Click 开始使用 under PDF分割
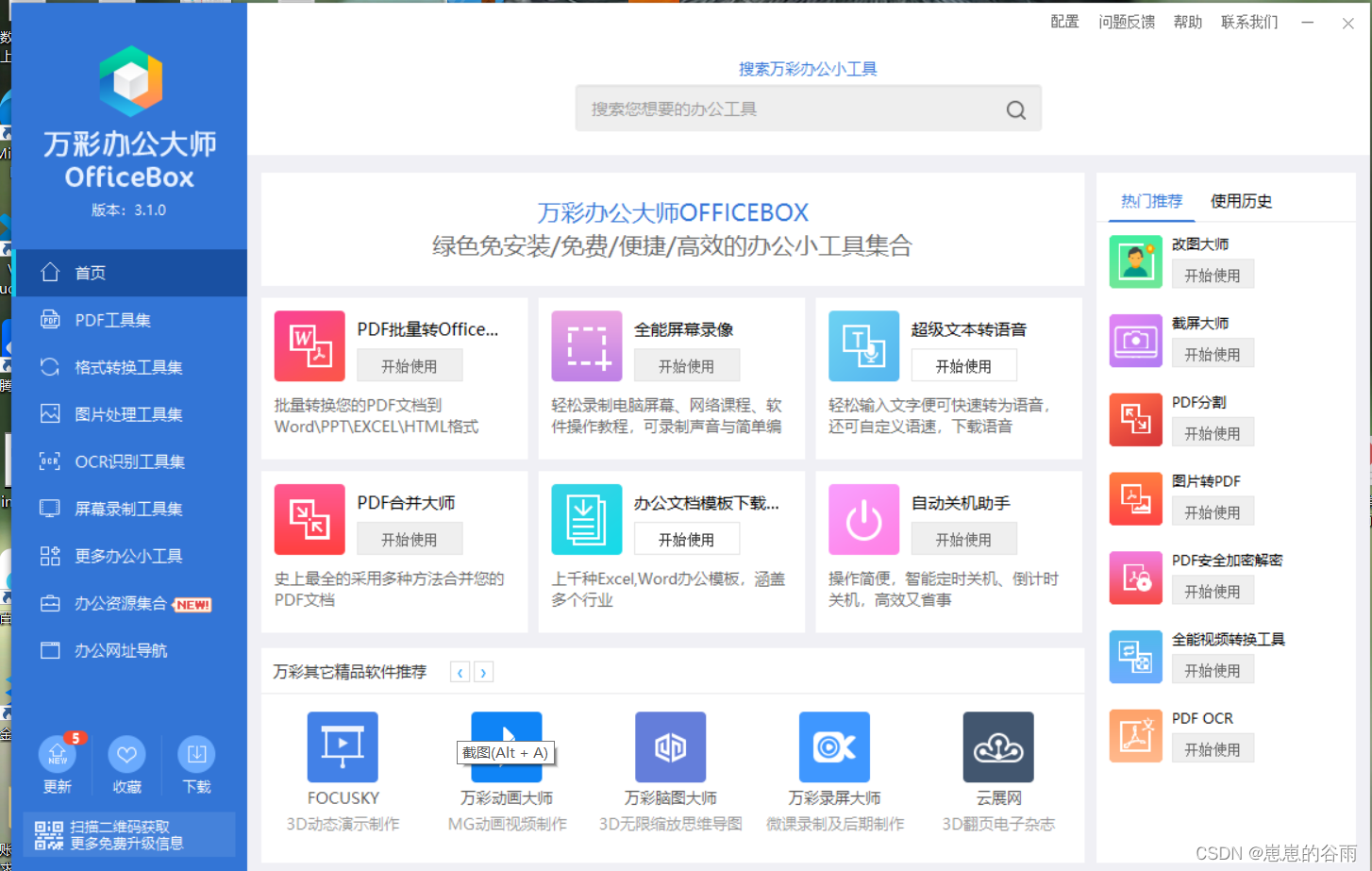This screenshot has width=1372, height=871. (1213, 434)
